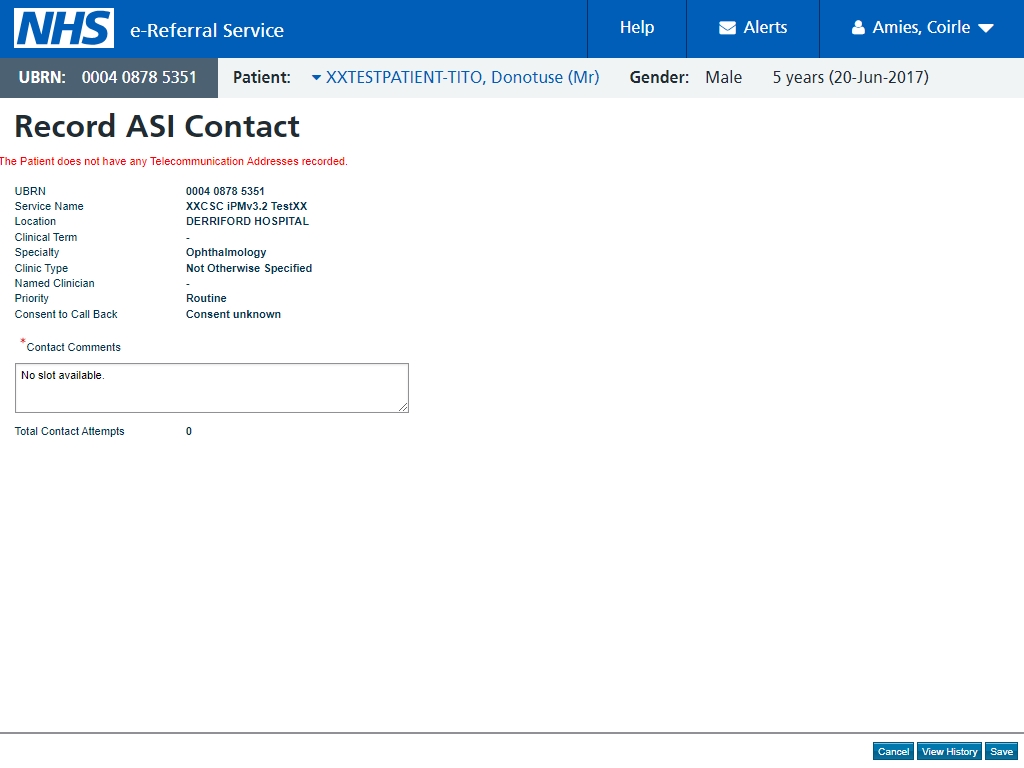The width and height of the screenshot is (1024, 768).
Task: Click the Alerts envelope icon
Action: [727, 27]
